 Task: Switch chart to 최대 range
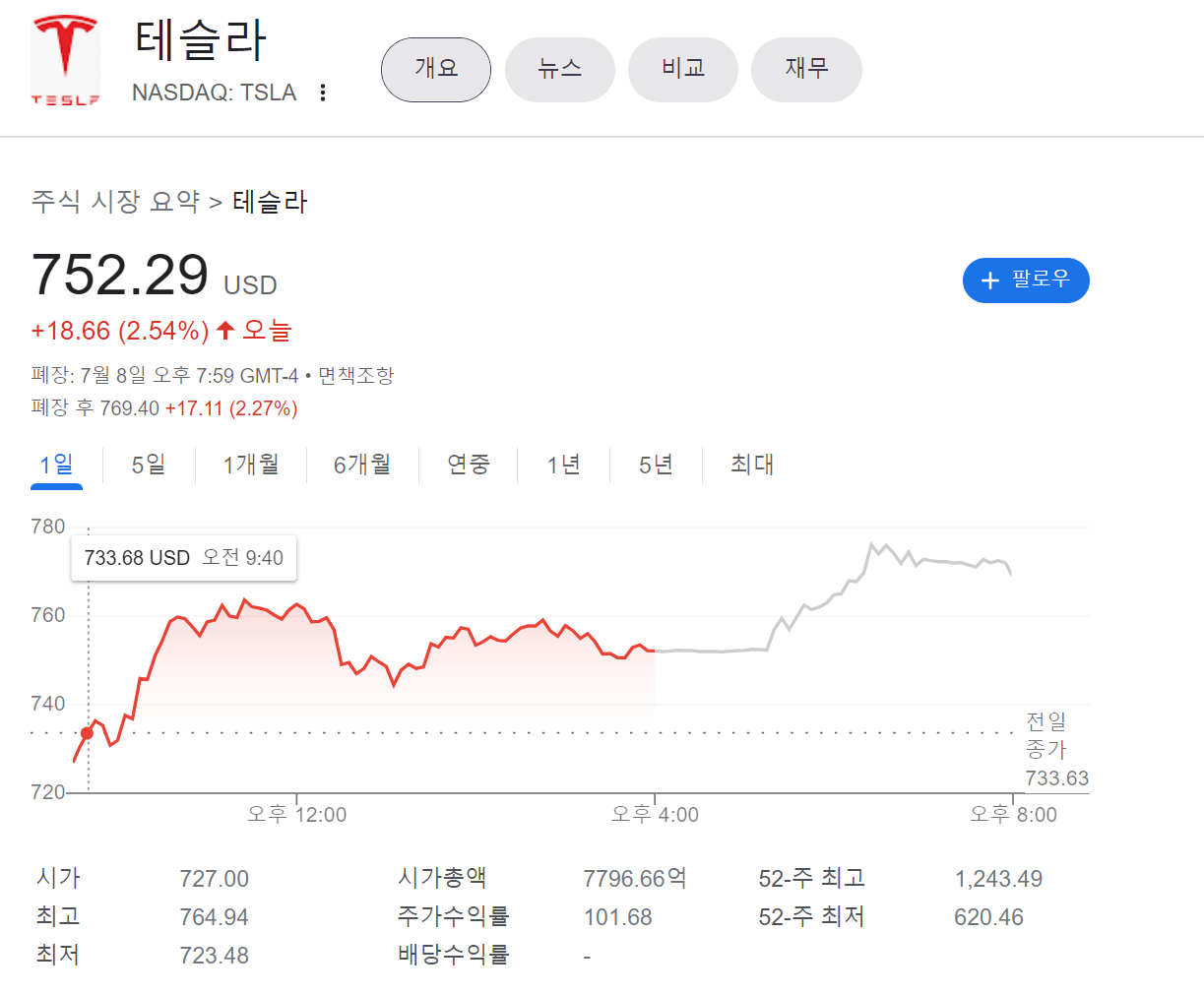pos(752,465)
